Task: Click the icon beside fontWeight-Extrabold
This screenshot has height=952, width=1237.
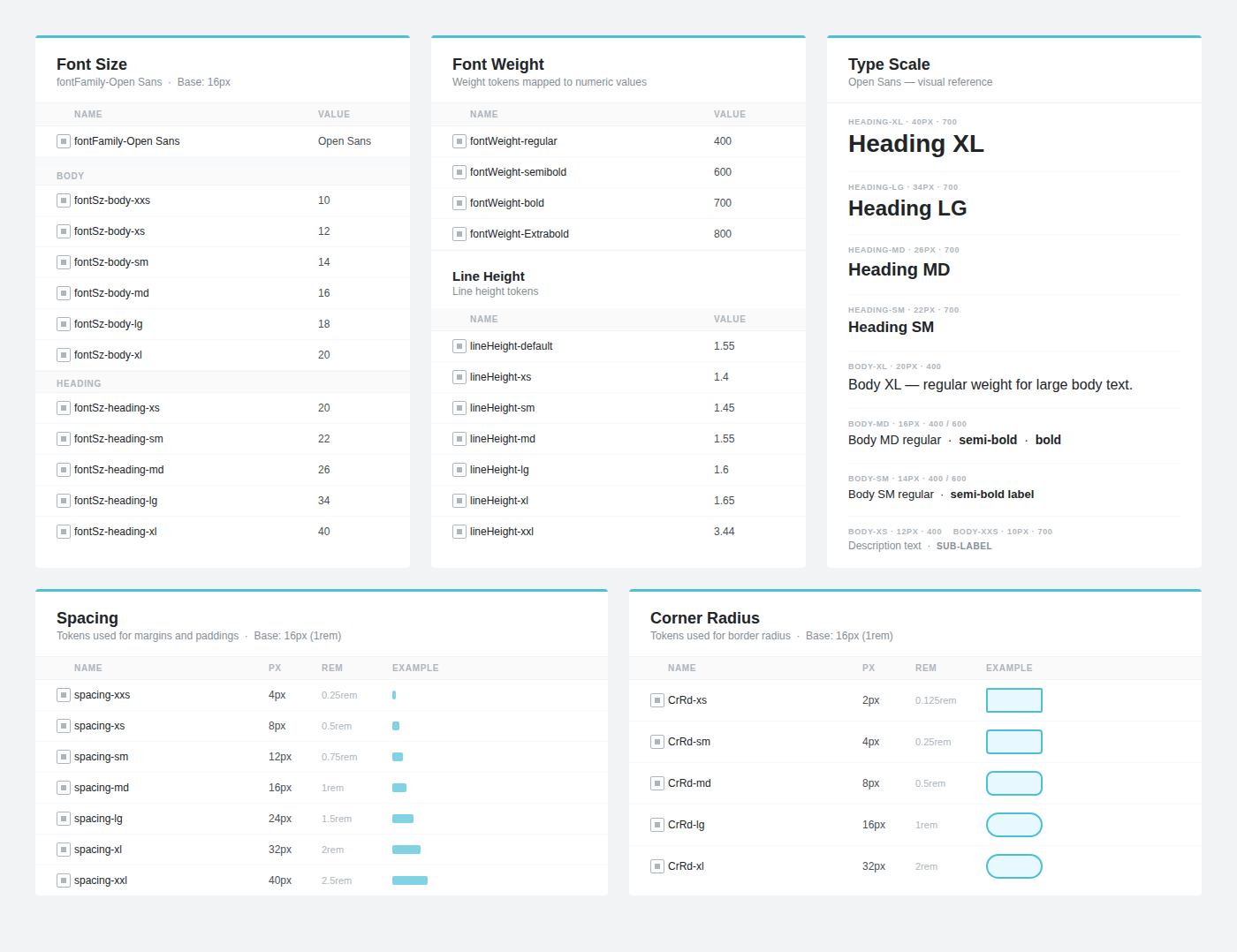Action: [x=459, y=234]
